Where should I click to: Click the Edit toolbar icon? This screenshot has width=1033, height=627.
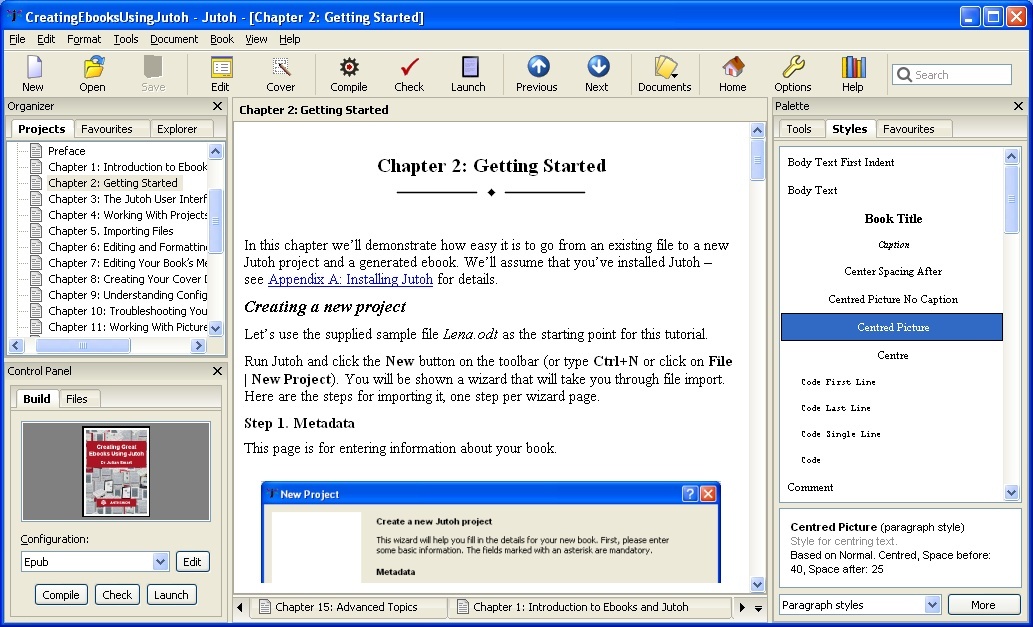(221, 73)
